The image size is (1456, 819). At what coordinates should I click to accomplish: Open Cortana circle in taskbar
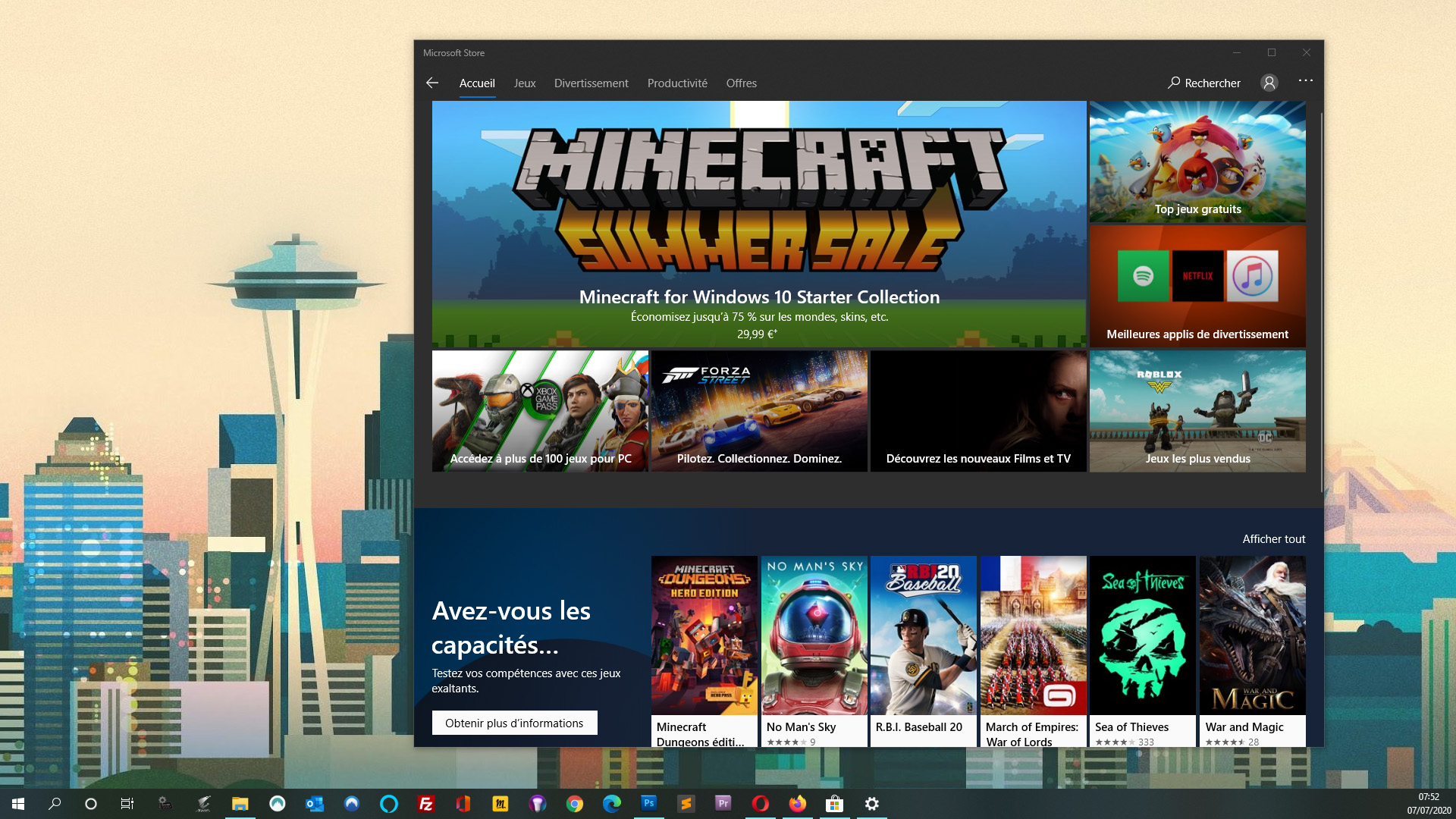[x=91, y=804]
